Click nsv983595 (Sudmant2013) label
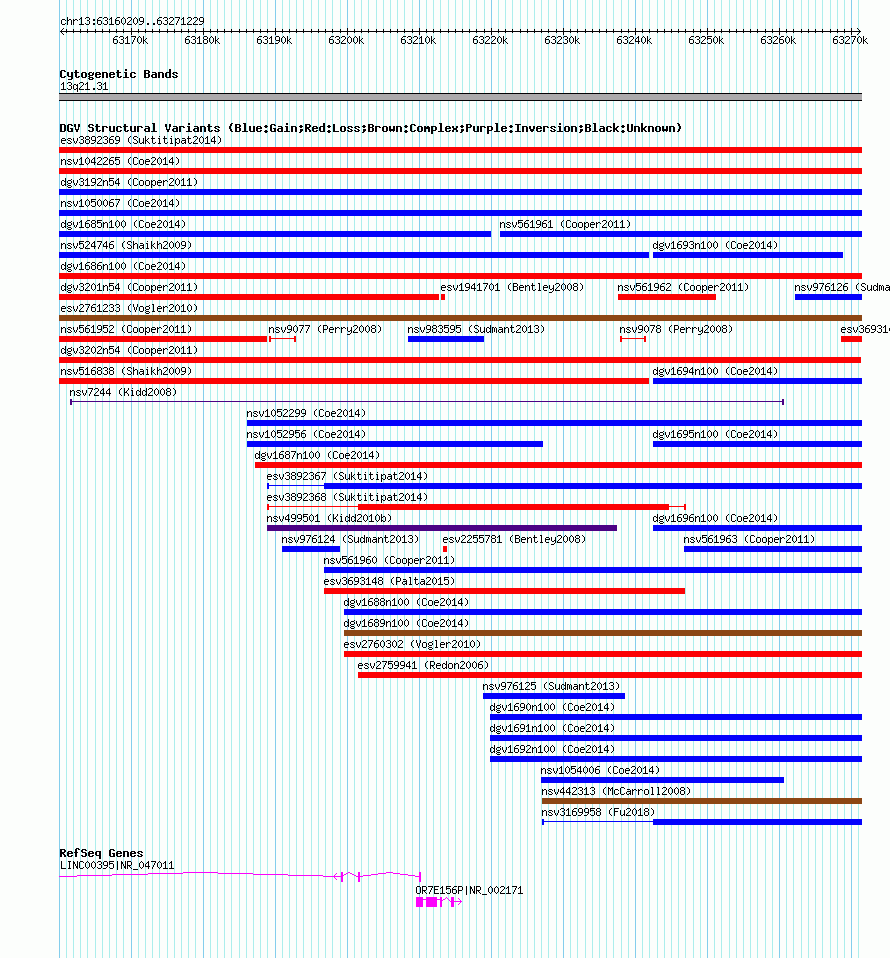890x958 pixels. point(476,329)
